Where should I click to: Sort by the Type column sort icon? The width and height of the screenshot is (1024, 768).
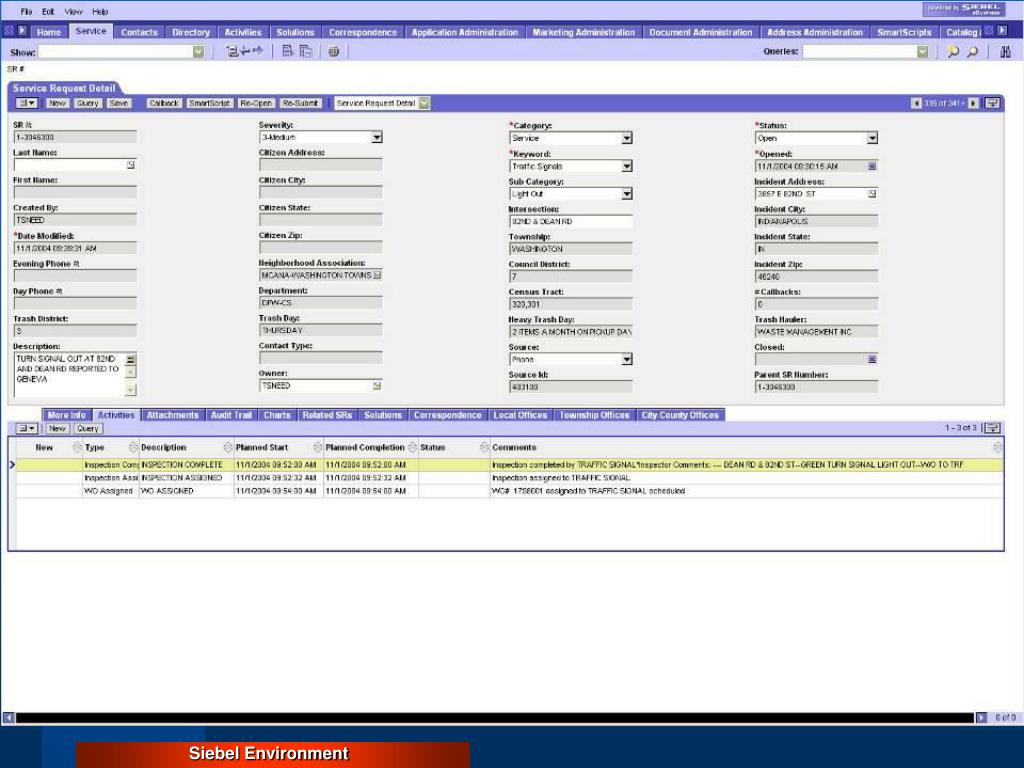coord(133,447)
